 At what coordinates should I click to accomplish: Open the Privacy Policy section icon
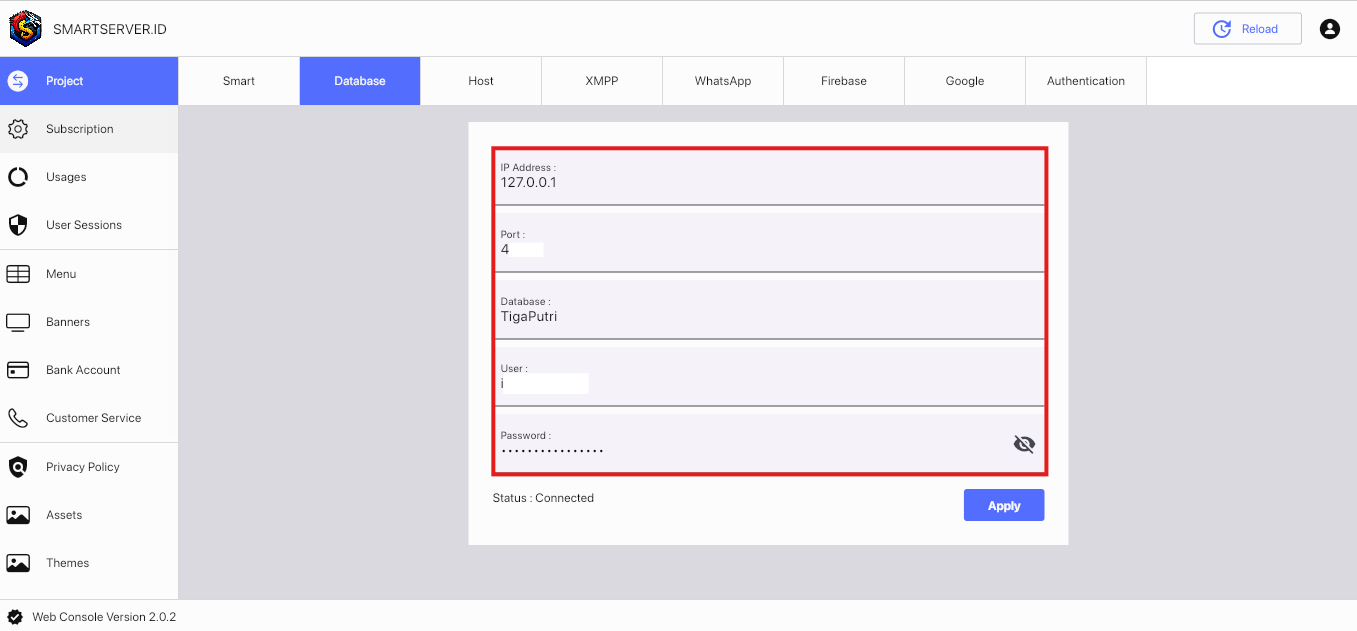[x=18, y=466]
